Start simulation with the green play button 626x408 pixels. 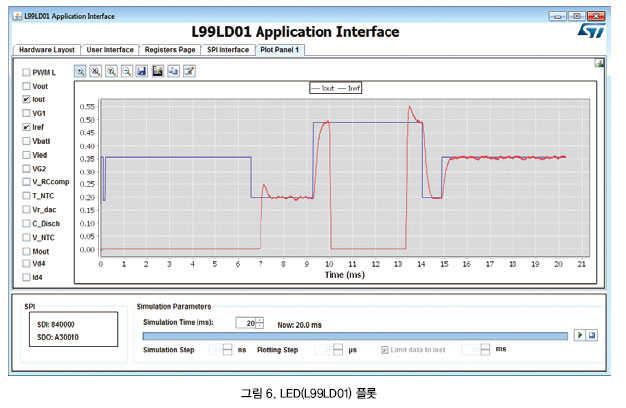[x=580, y=335]
